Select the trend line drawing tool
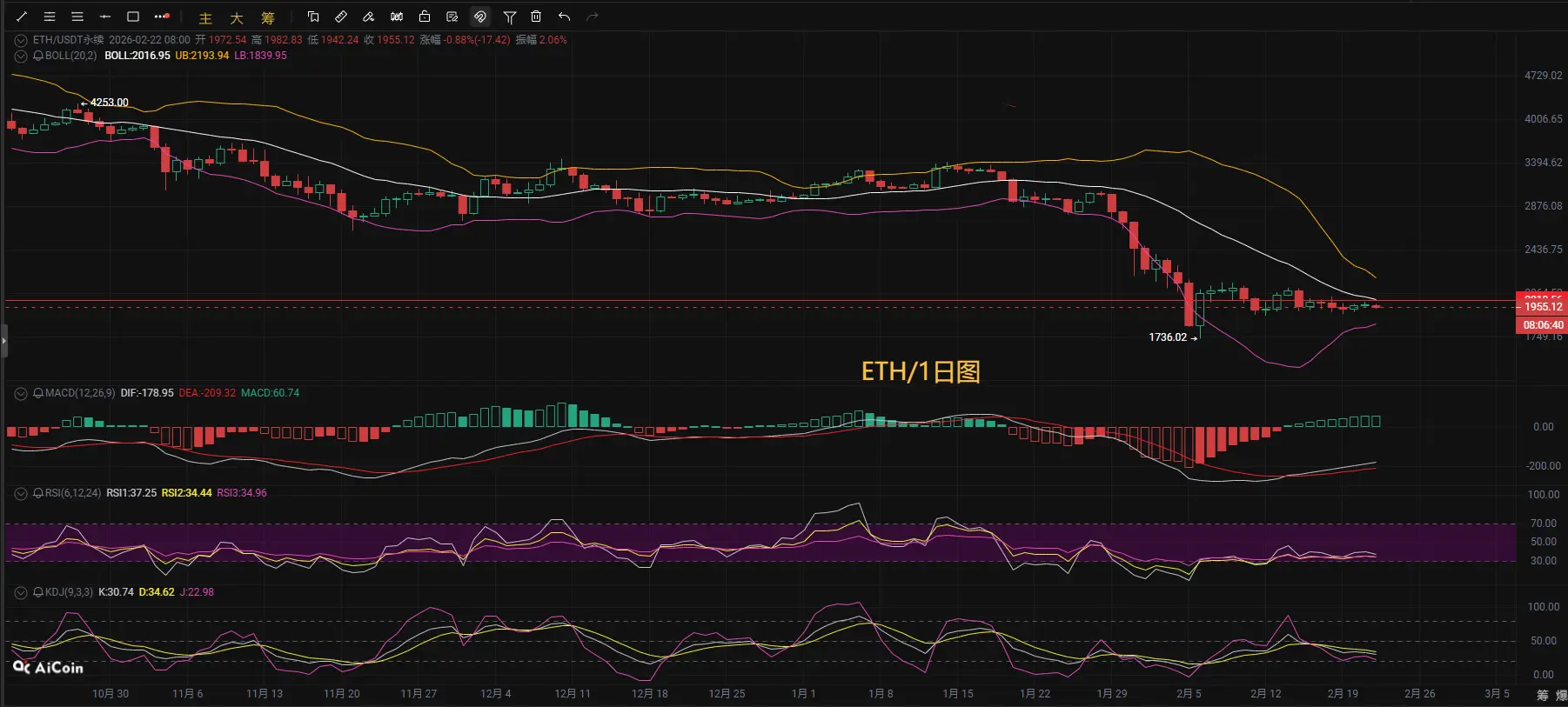This screenshot has width=1568, height=707. coord(22,17)
